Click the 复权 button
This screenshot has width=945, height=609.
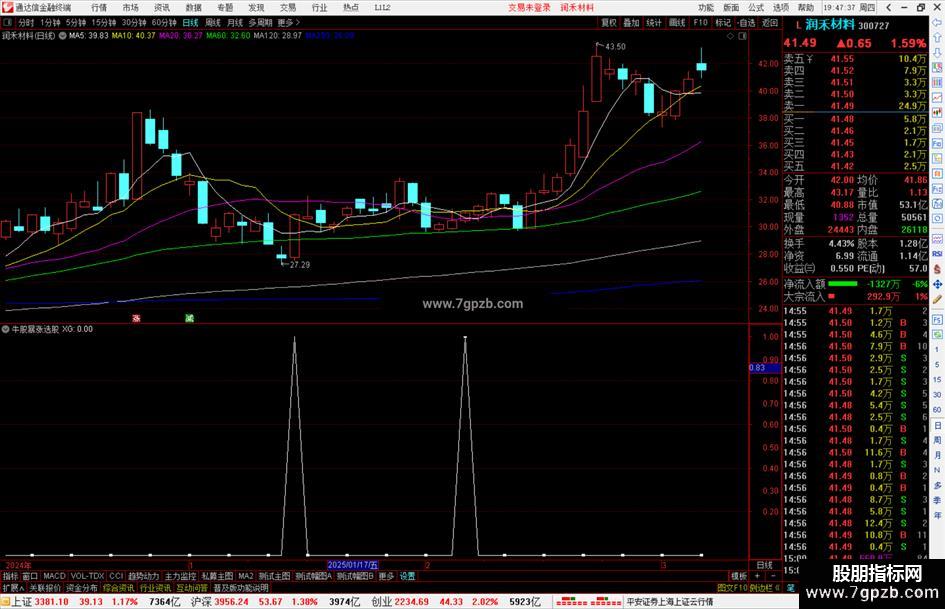coord(609,23)
